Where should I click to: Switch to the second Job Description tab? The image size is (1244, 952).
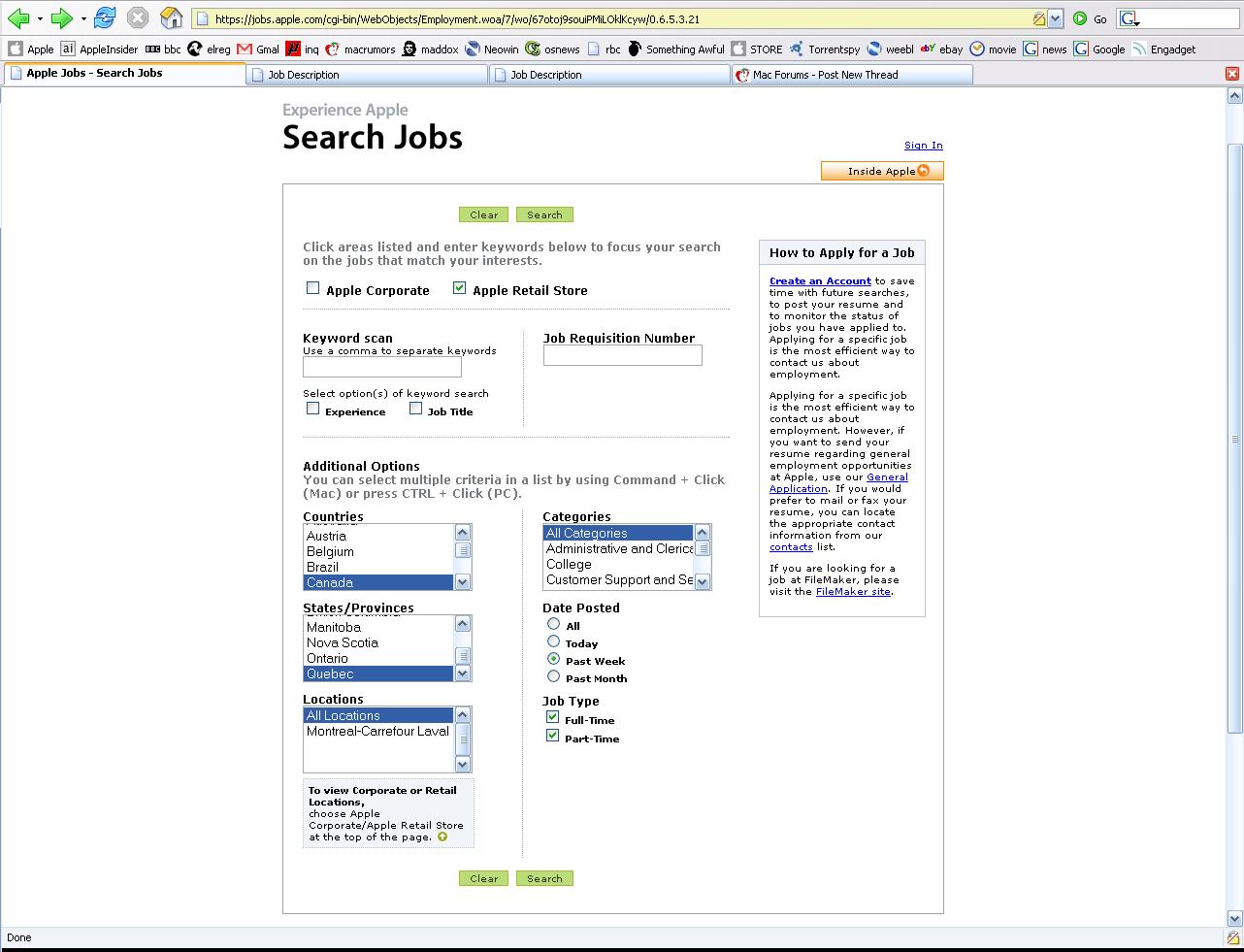(609, 75)
